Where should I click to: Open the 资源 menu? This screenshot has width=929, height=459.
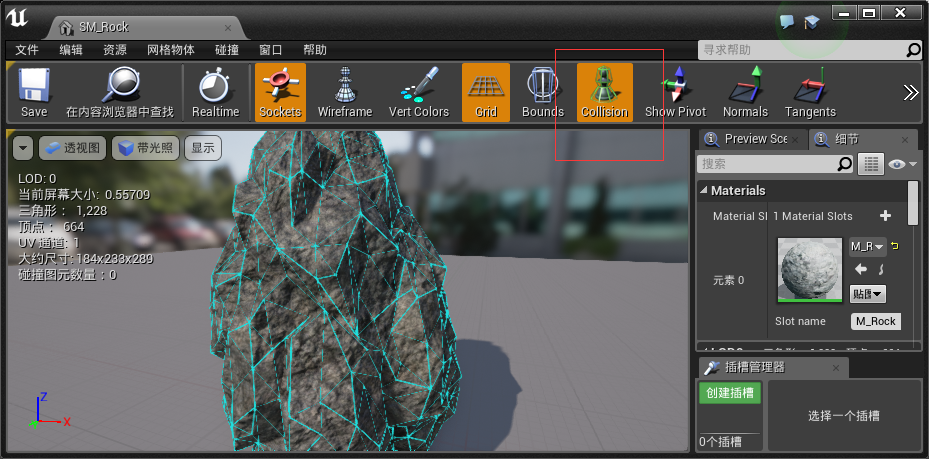click(x=114, y=50)
